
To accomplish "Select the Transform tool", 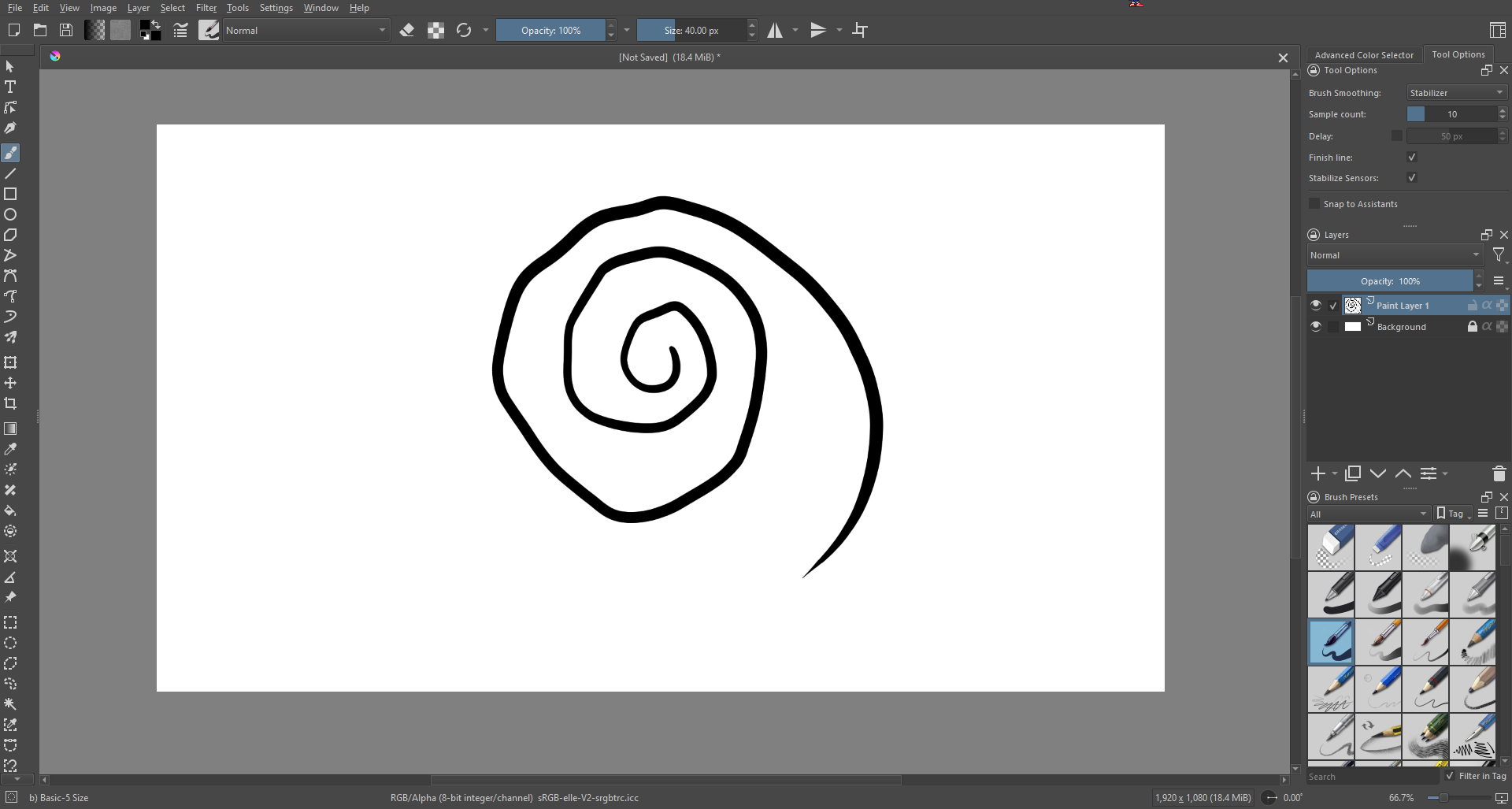I will (x=11, y=362).
